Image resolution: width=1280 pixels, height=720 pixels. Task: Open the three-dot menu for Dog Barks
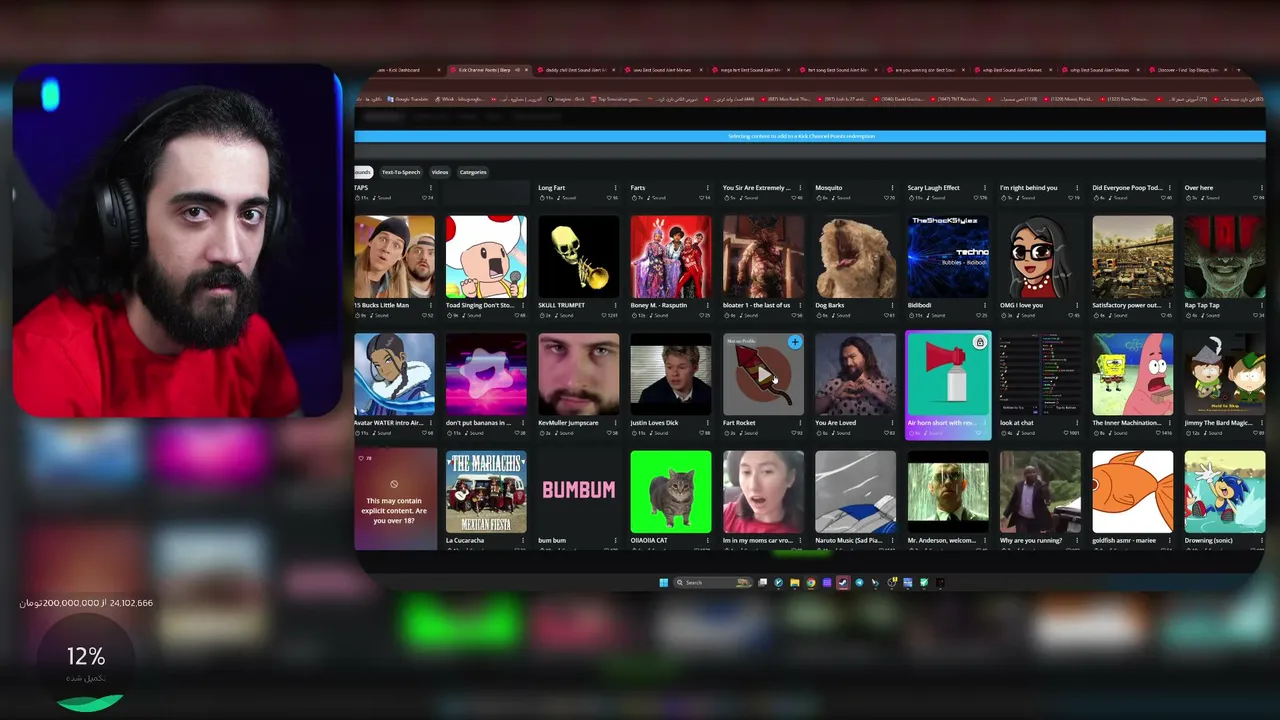pyautogui.click(x=892, y=305)
